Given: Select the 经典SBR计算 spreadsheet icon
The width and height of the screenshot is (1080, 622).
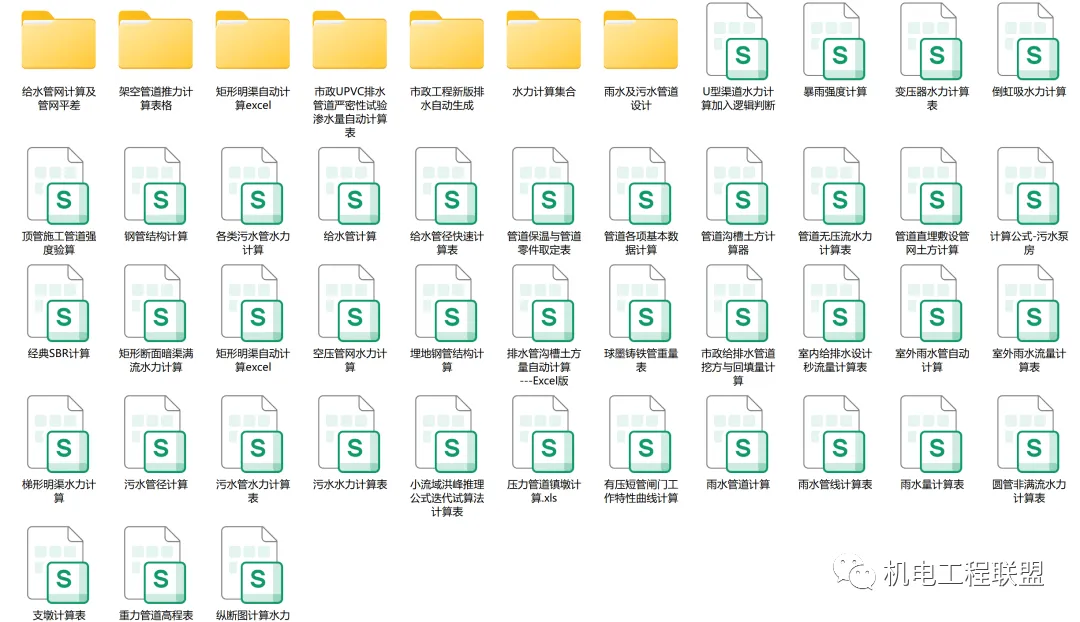Looking at the screenshot, I should pyautogui.click(x=59, y=303).
